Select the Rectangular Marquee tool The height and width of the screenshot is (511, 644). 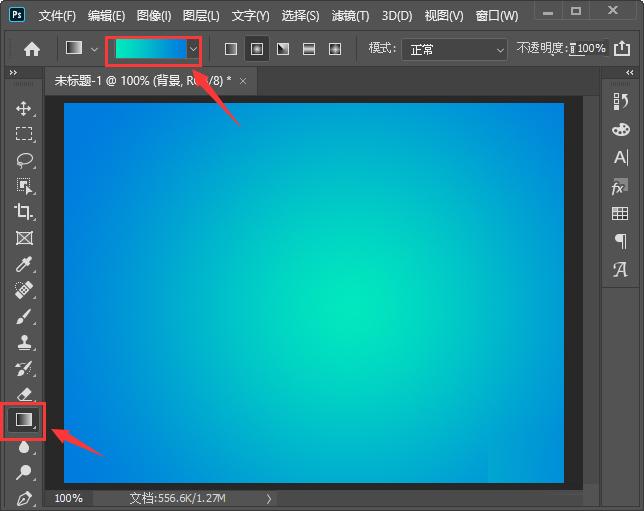click(x=24, y=134)
